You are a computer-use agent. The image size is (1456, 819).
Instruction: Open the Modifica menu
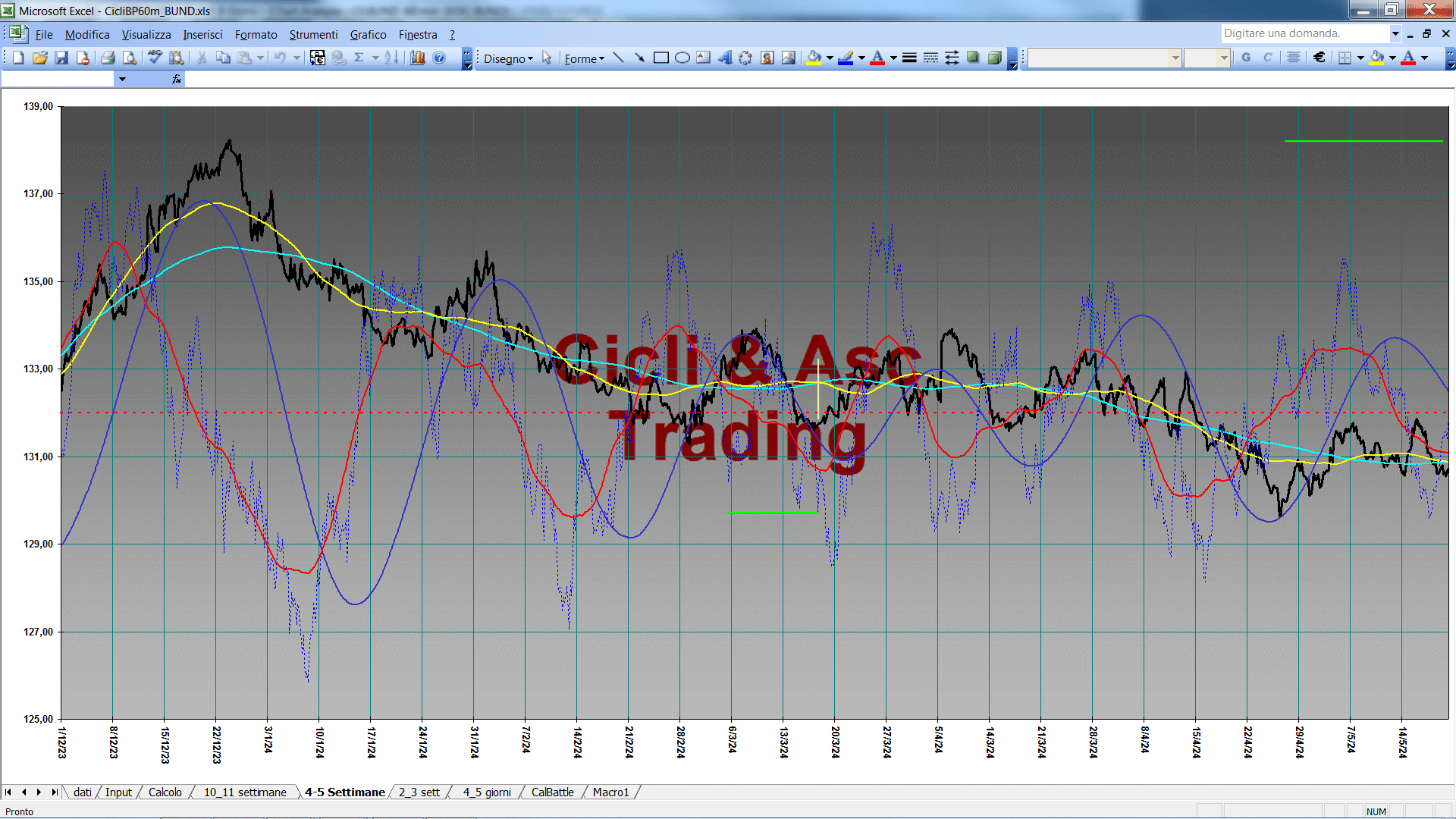(x=87, y=34)
